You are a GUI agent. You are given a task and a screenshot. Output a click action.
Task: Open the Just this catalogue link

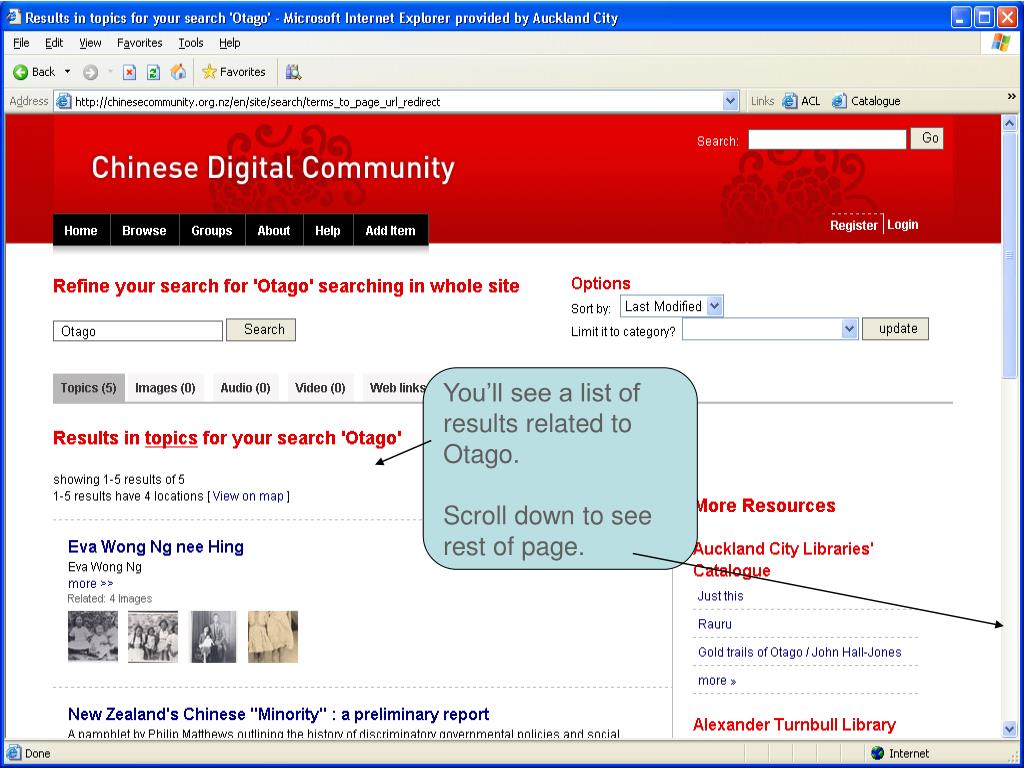coord(720,596)
